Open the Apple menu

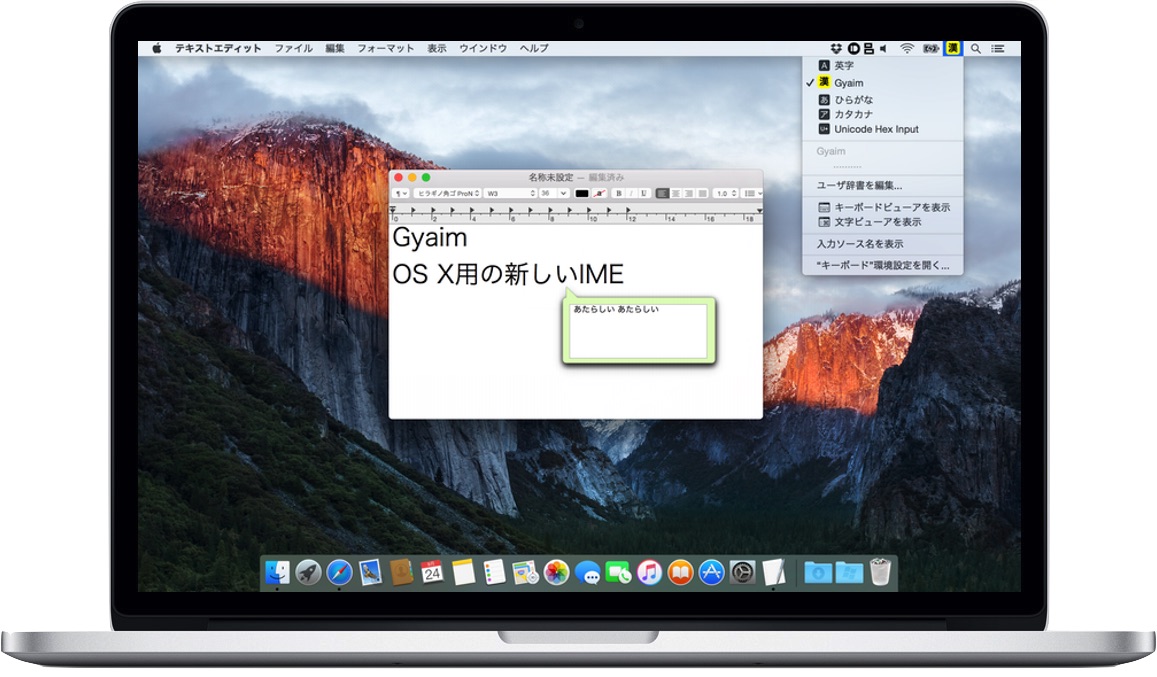(x=156, y=48)
